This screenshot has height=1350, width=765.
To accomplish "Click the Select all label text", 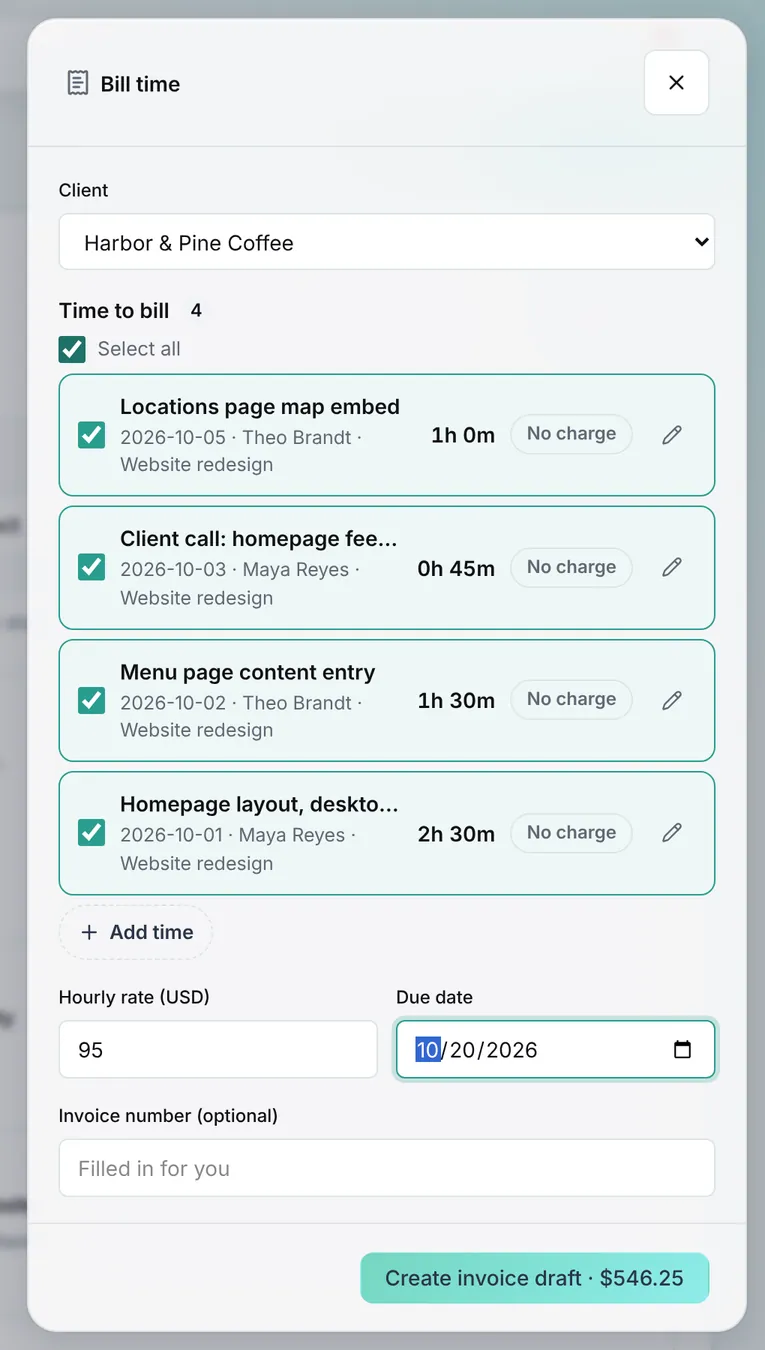I will [139, 349].
